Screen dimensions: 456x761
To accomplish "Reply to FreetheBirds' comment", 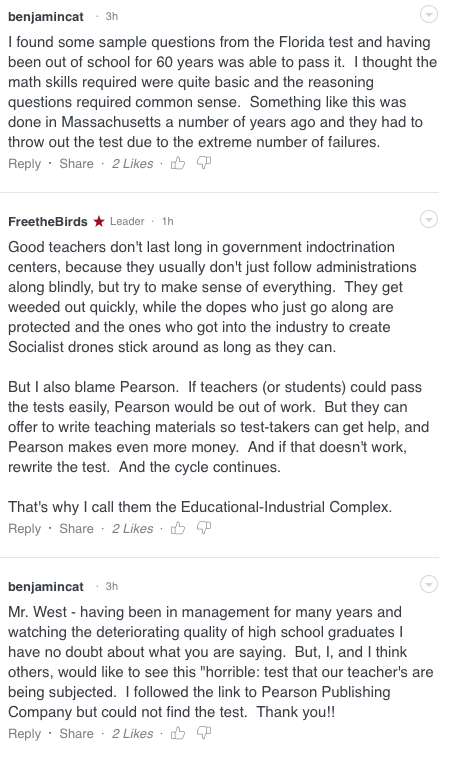I will [x=24, y=529].
